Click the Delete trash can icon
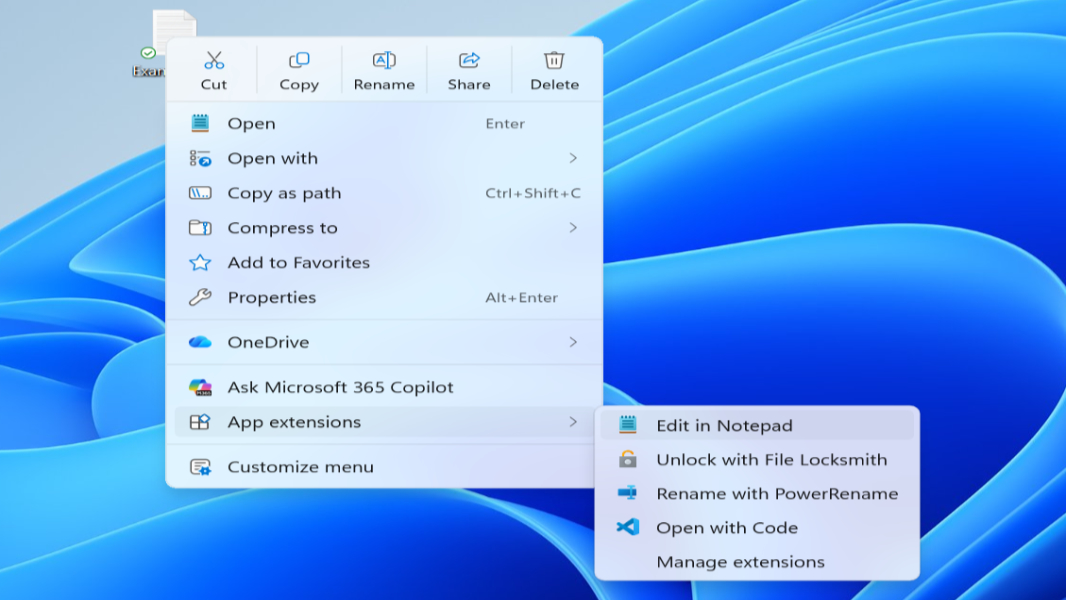 click(554, 60)
